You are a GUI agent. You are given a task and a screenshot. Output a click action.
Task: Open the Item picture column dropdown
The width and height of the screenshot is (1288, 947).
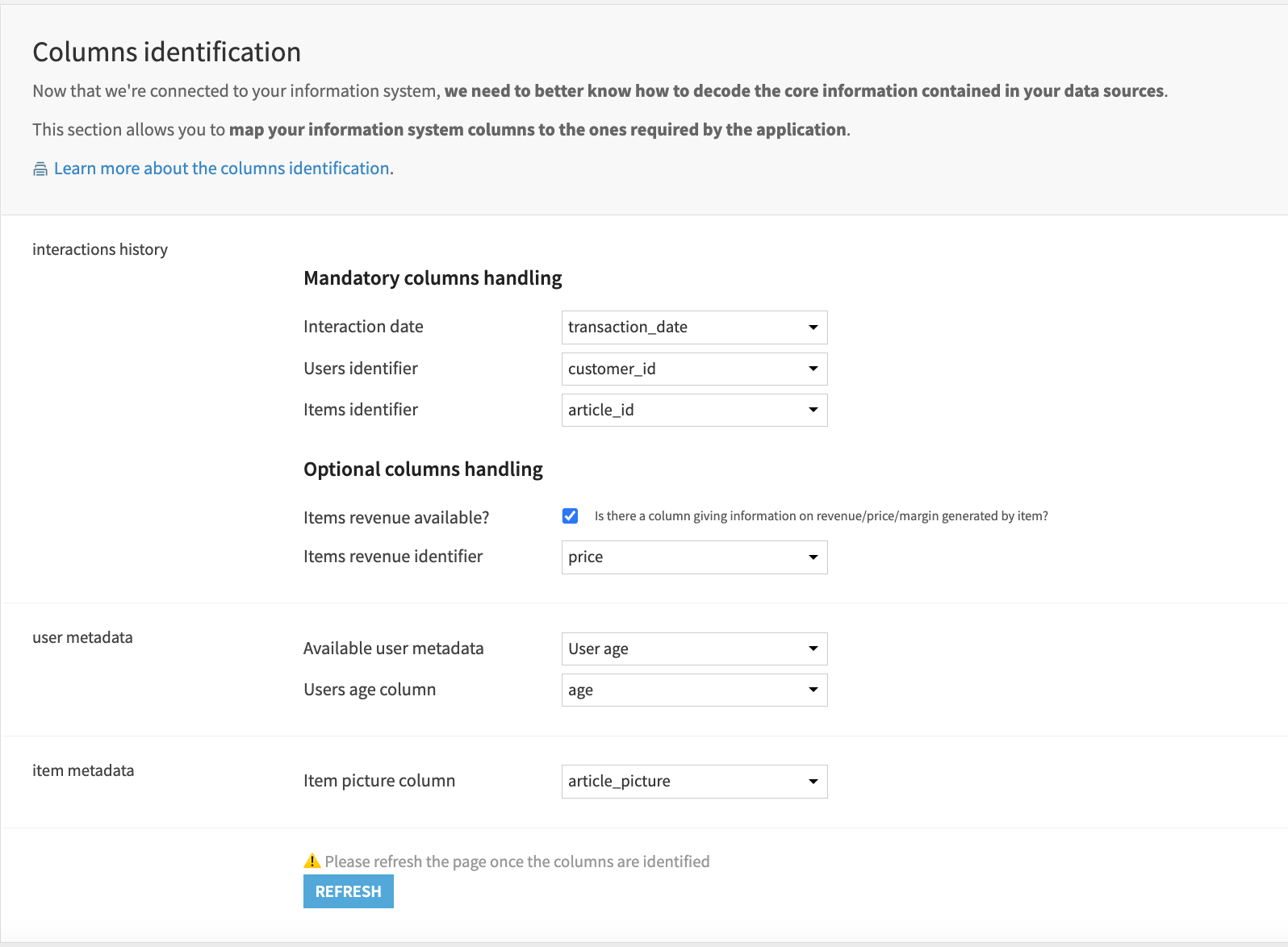[694, 782]
